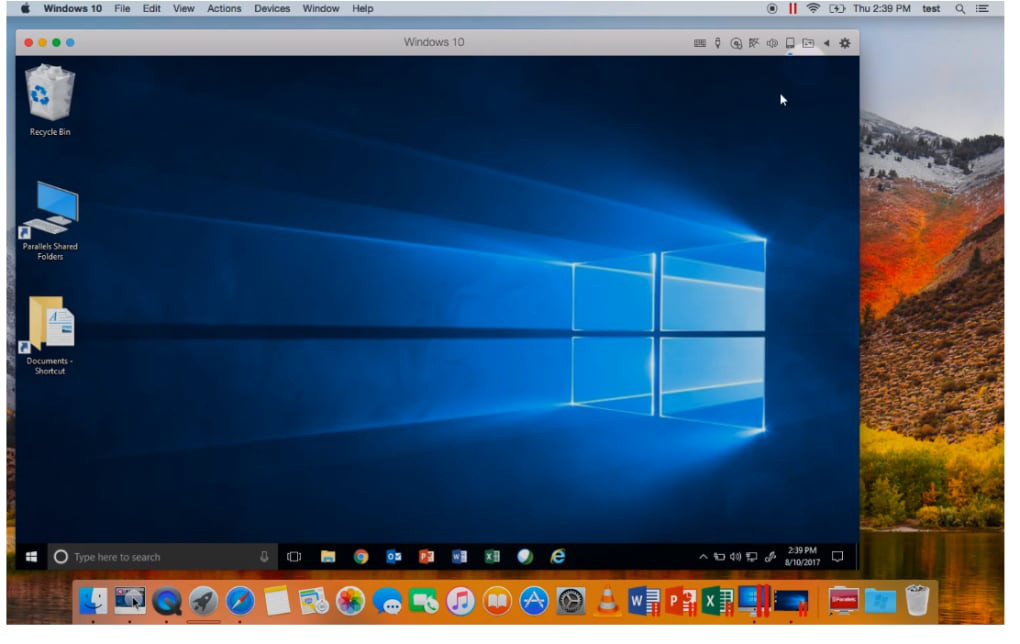
Task: Open keyboard options in Parallels title bar
Action: (x=700, y=43)
